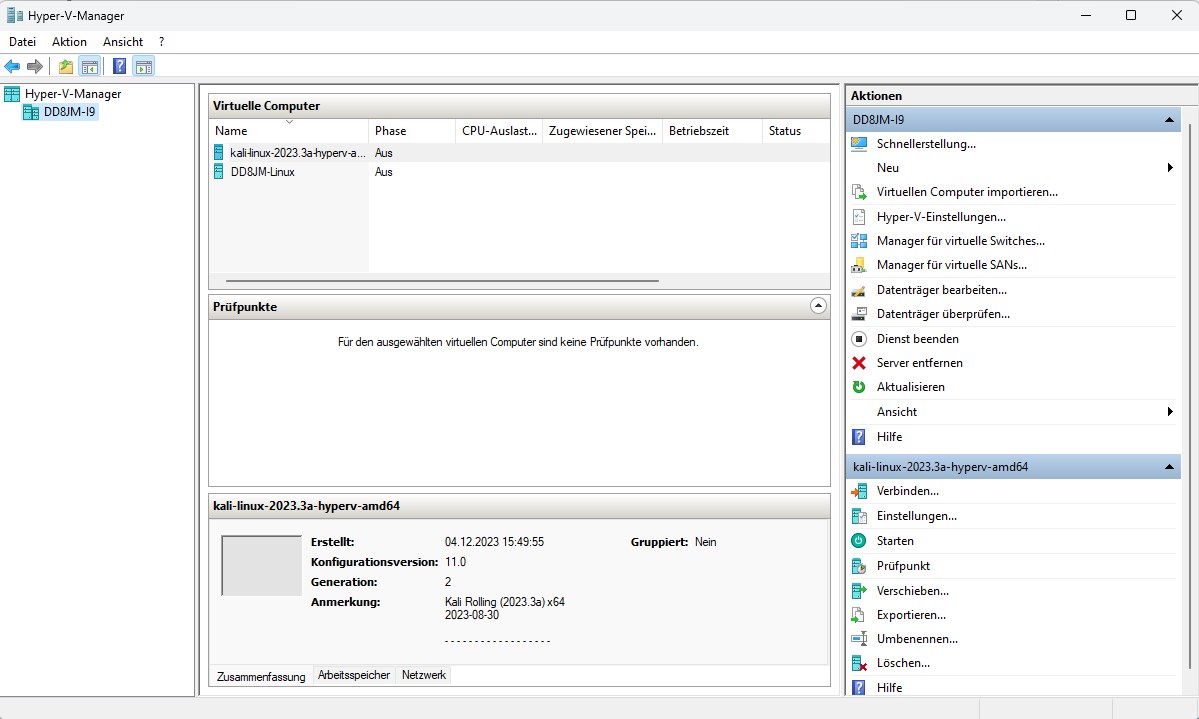
Task: Click the green Starten power icon
Action: pos(859,541)
